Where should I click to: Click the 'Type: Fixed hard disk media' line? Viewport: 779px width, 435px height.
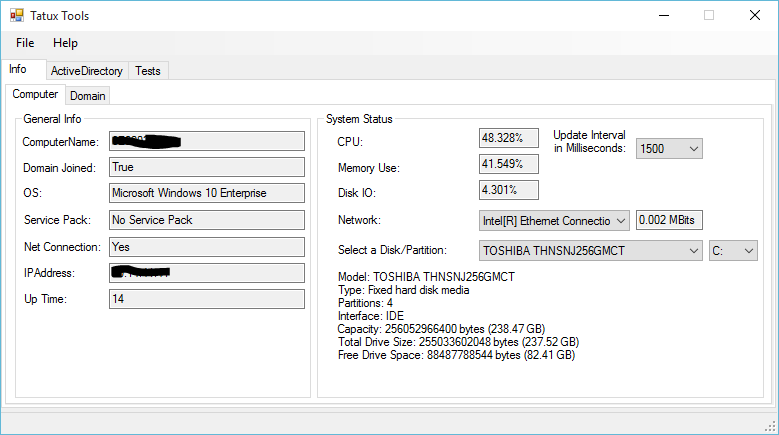tap(403, 290)
